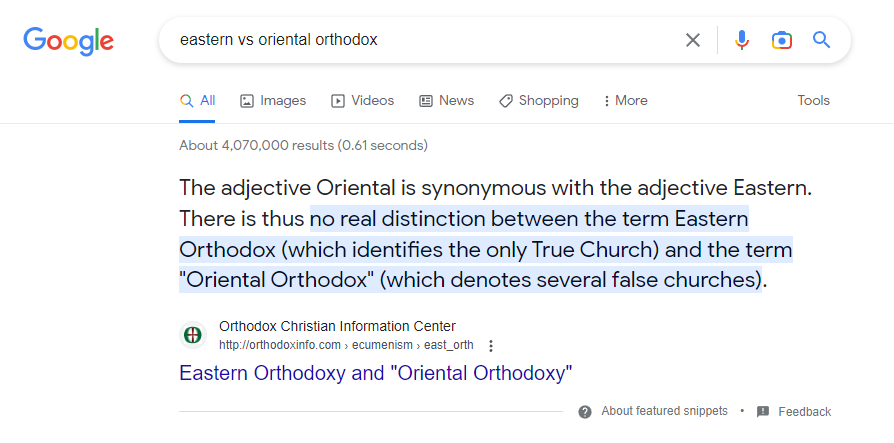Open the three-dot menu beside orthodoxinfo.com result

tap(491, 346)
